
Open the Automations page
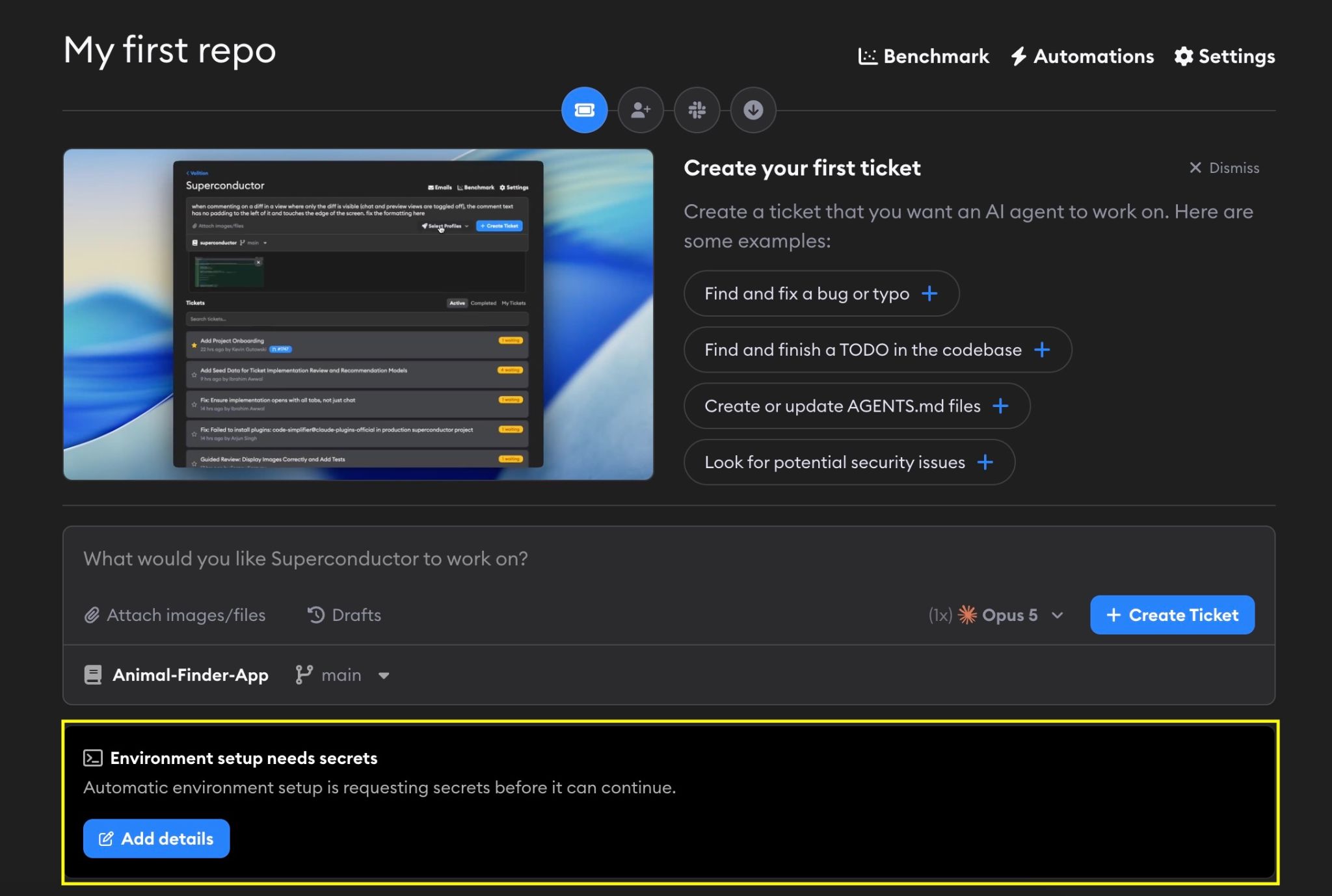point(1082,57)
